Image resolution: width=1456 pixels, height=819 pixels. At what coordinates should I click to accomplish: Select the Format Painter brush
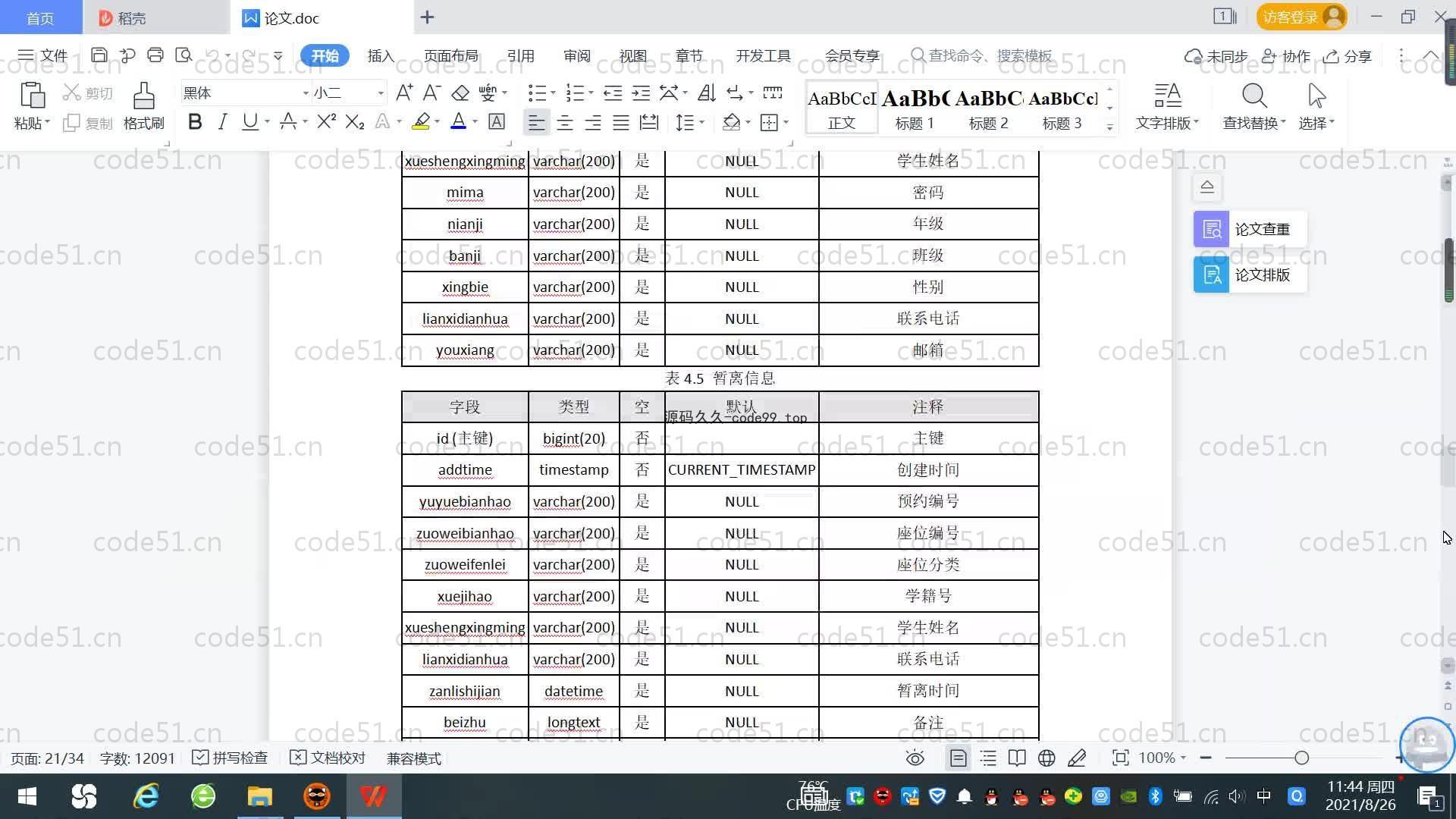(144, 97)
